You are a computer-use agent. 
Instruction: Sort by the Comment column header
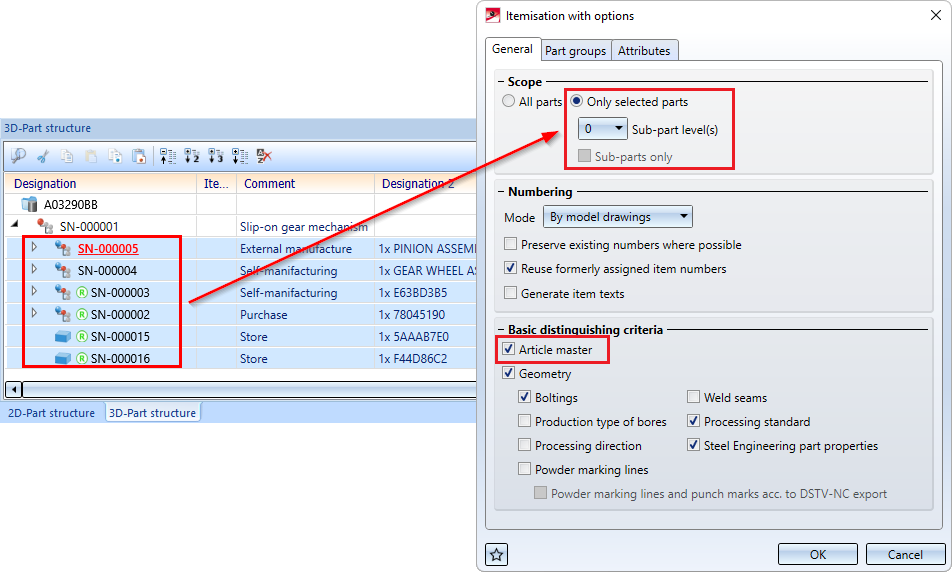tap(305, 183)
